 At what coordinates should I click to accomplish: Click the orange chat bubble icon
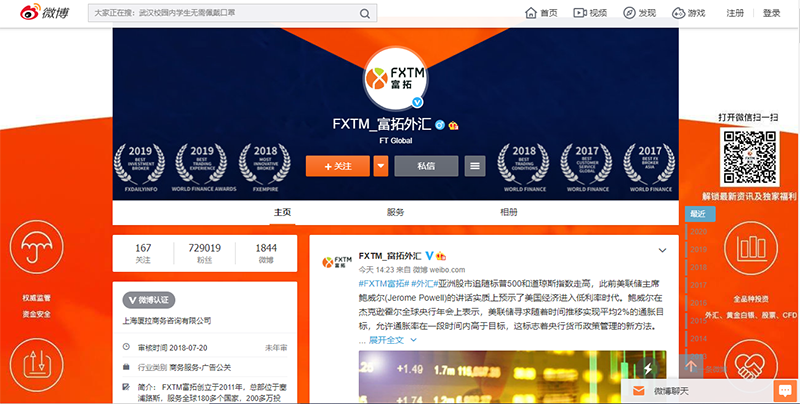click(783, 391)
